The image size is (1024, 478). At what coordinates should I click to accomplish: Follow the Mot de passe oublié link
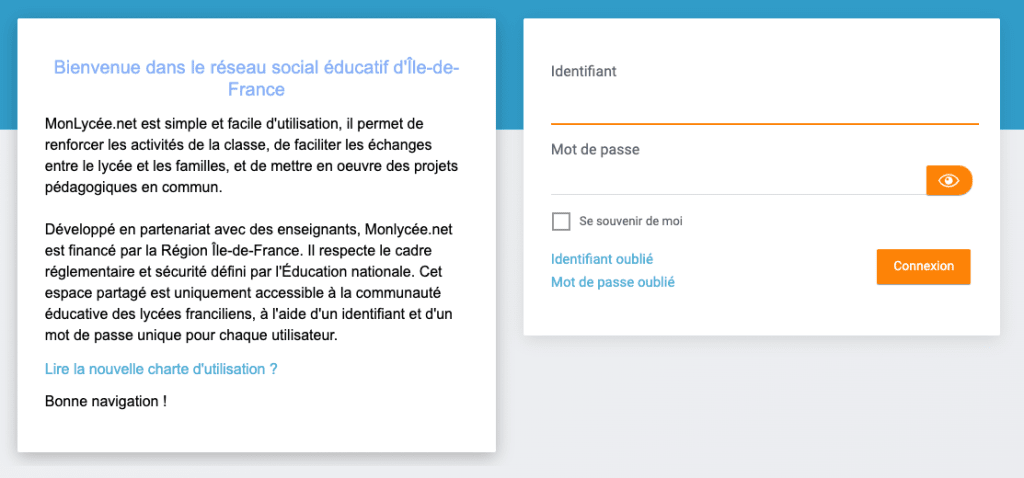tap(613, 283)
